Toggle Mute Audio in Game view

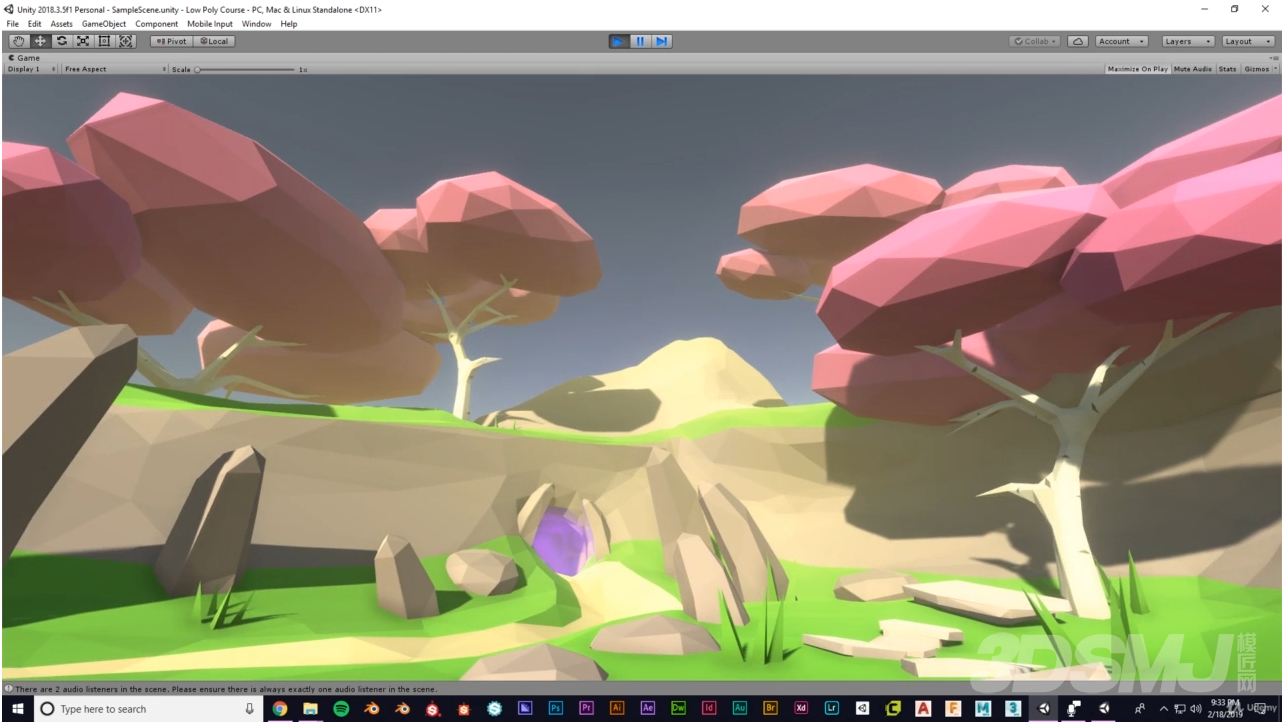1193,69
